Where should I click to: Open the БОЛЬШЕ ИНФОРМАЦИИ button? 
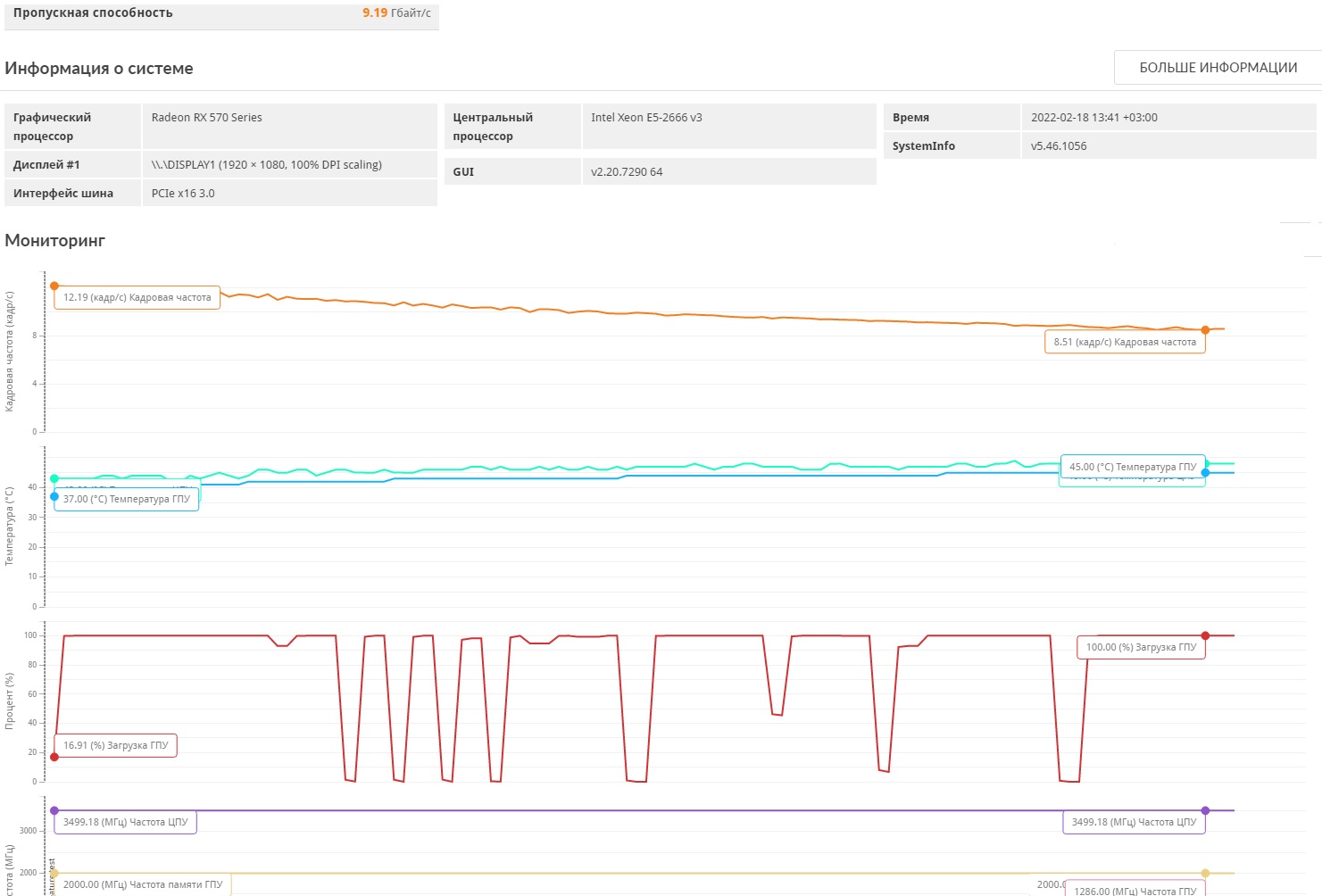click(1218, 68)
